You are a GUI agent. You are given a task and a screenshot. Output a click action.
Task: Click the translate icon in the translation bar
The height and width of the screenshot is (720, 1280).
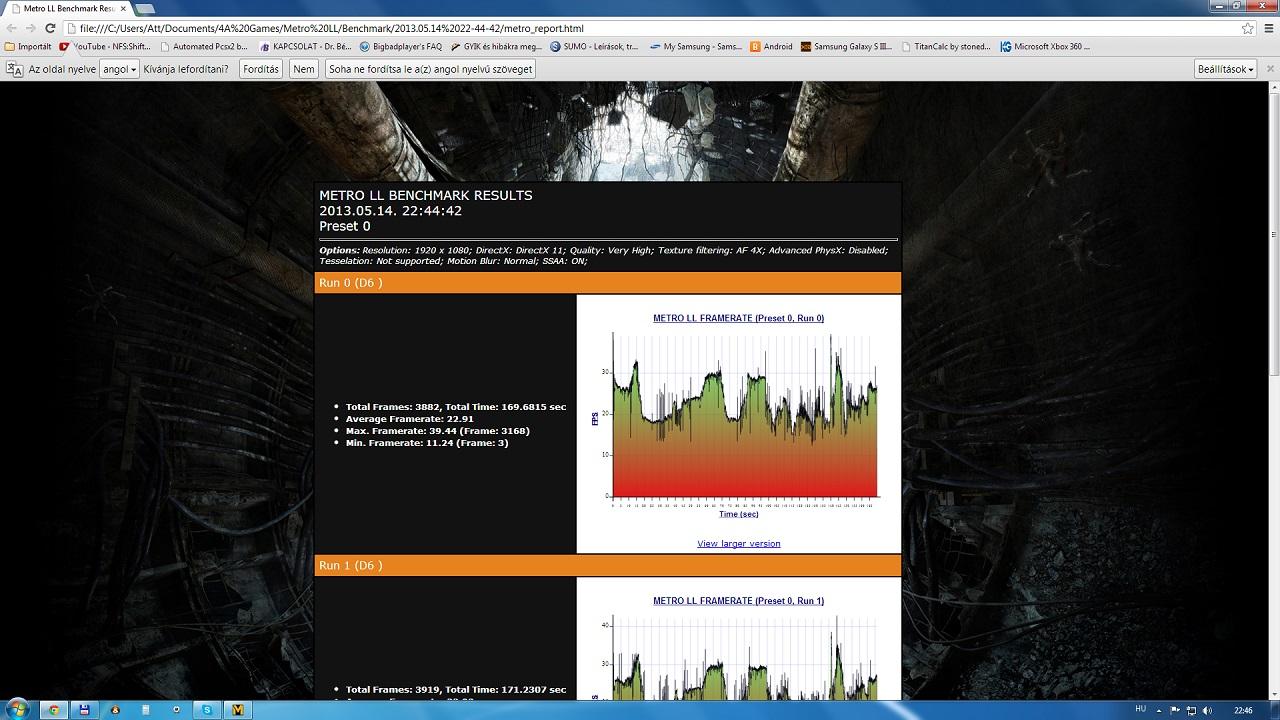click(15, 69)
